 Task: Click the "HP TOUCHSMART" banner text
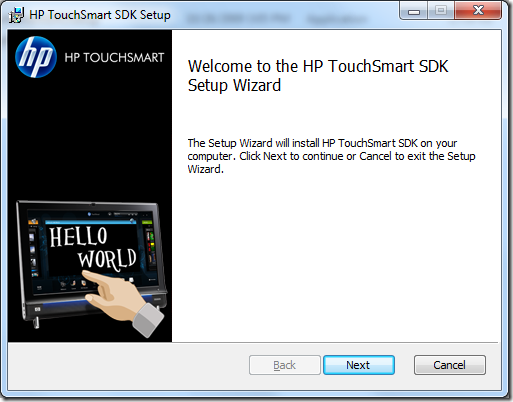click(x=114, y=57)
